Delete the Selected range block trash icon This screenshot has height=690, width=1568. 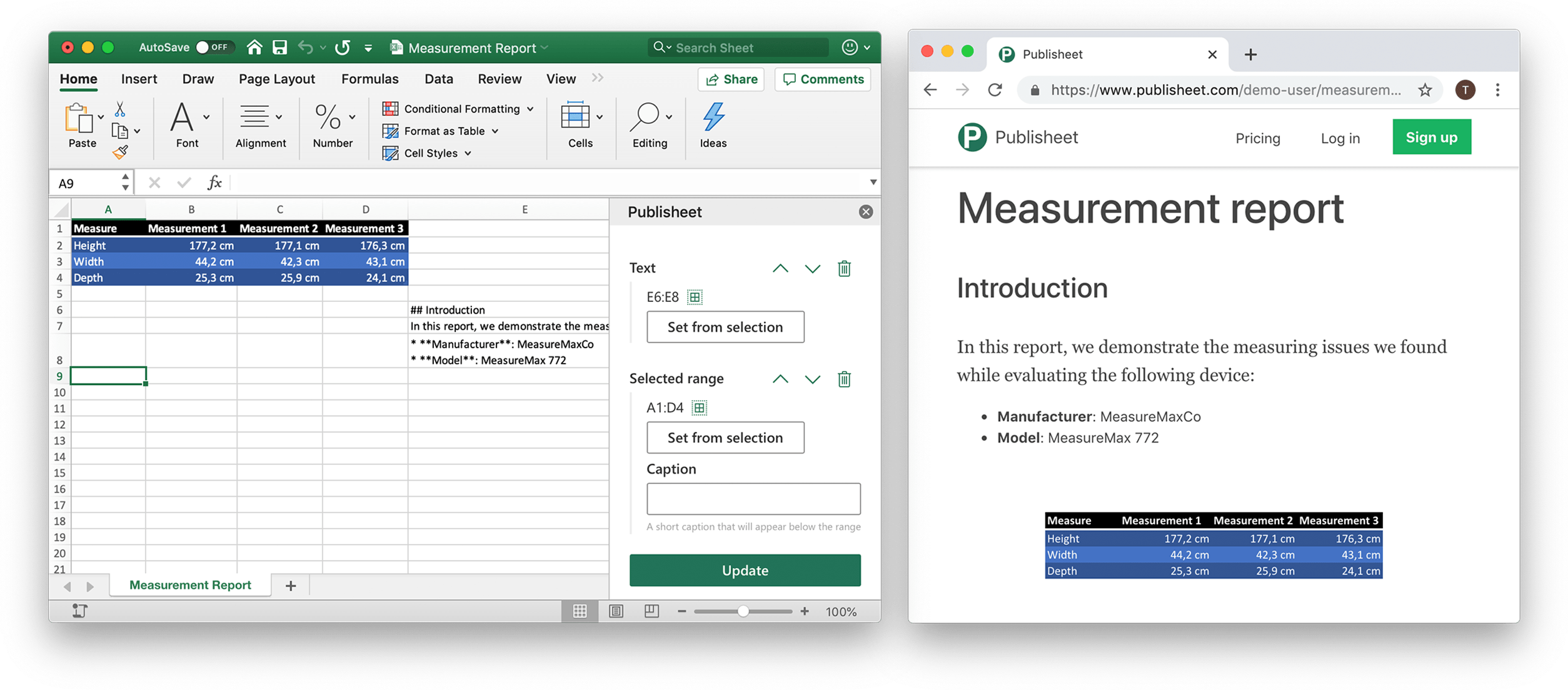coord(844,379)
